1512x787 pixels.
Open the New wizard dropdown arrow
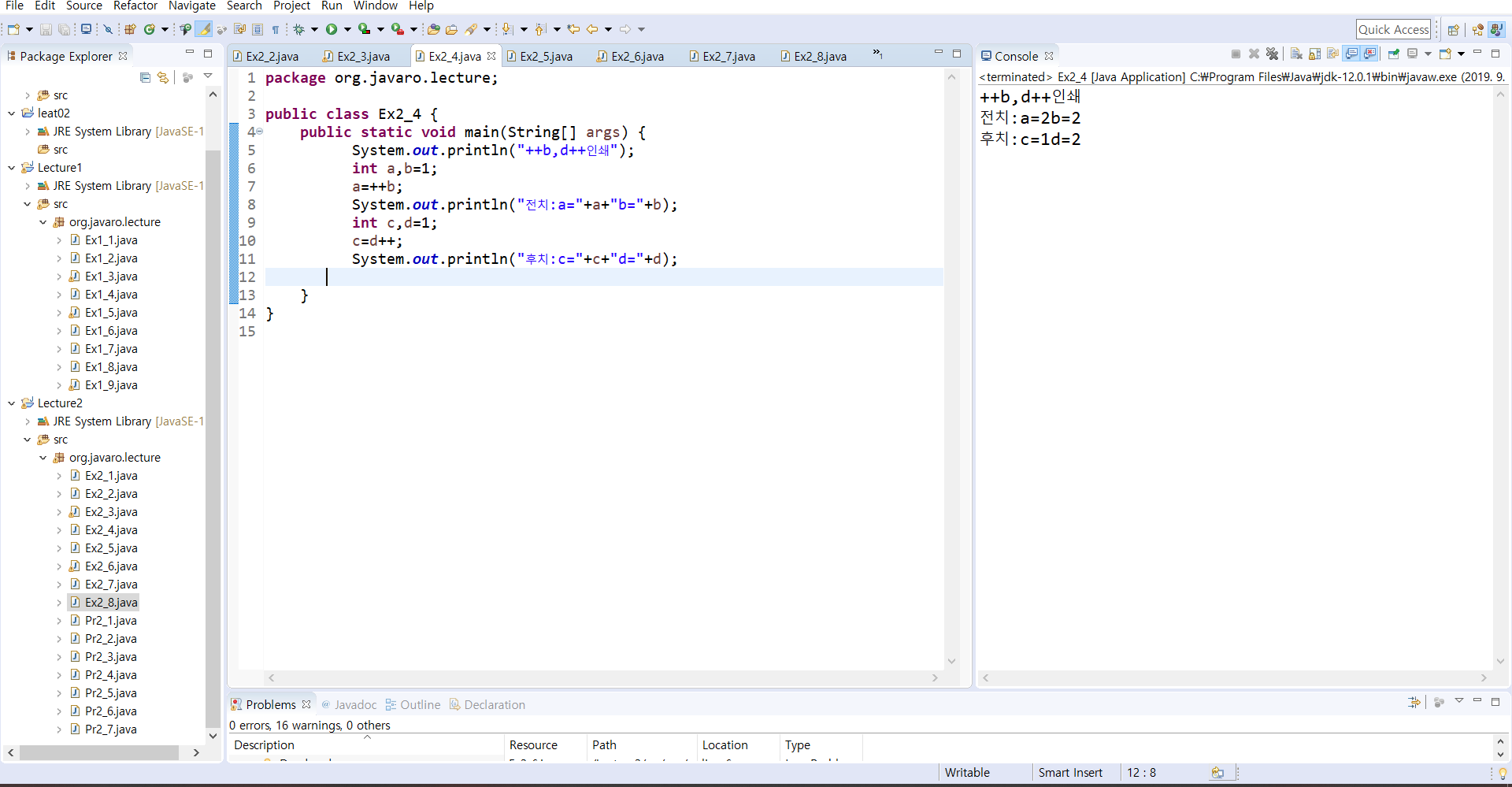coord(29,30)
